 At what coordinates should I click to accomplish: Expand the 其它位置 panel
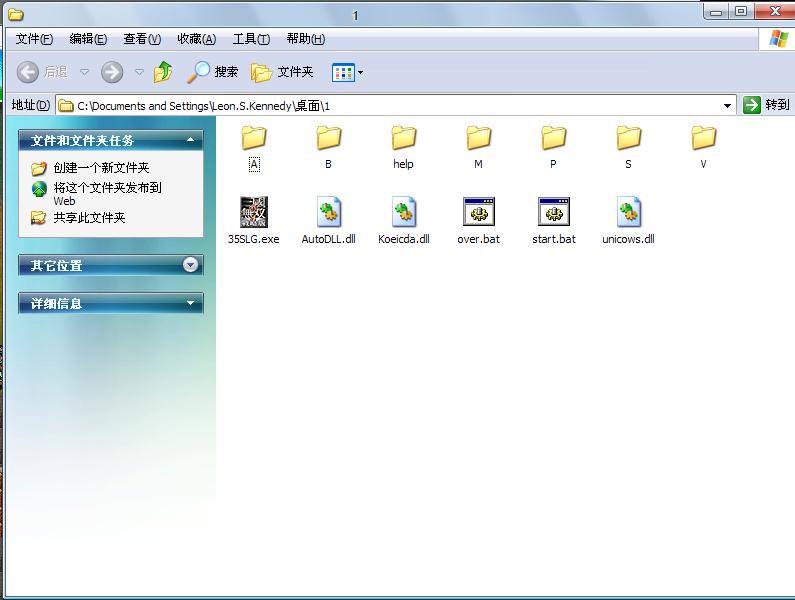(x=190, y=265)
